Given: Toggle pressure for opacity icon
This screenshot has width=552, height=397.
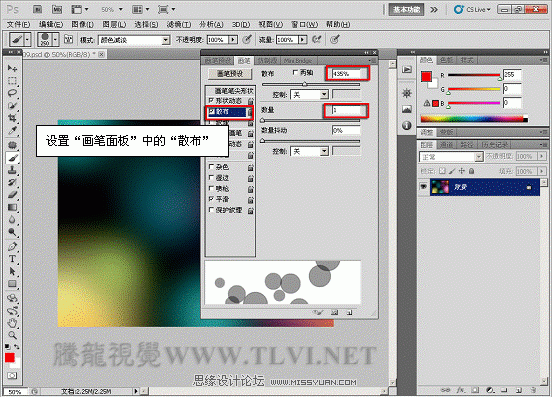Looking at the screenshot, I should coord(247,39).
